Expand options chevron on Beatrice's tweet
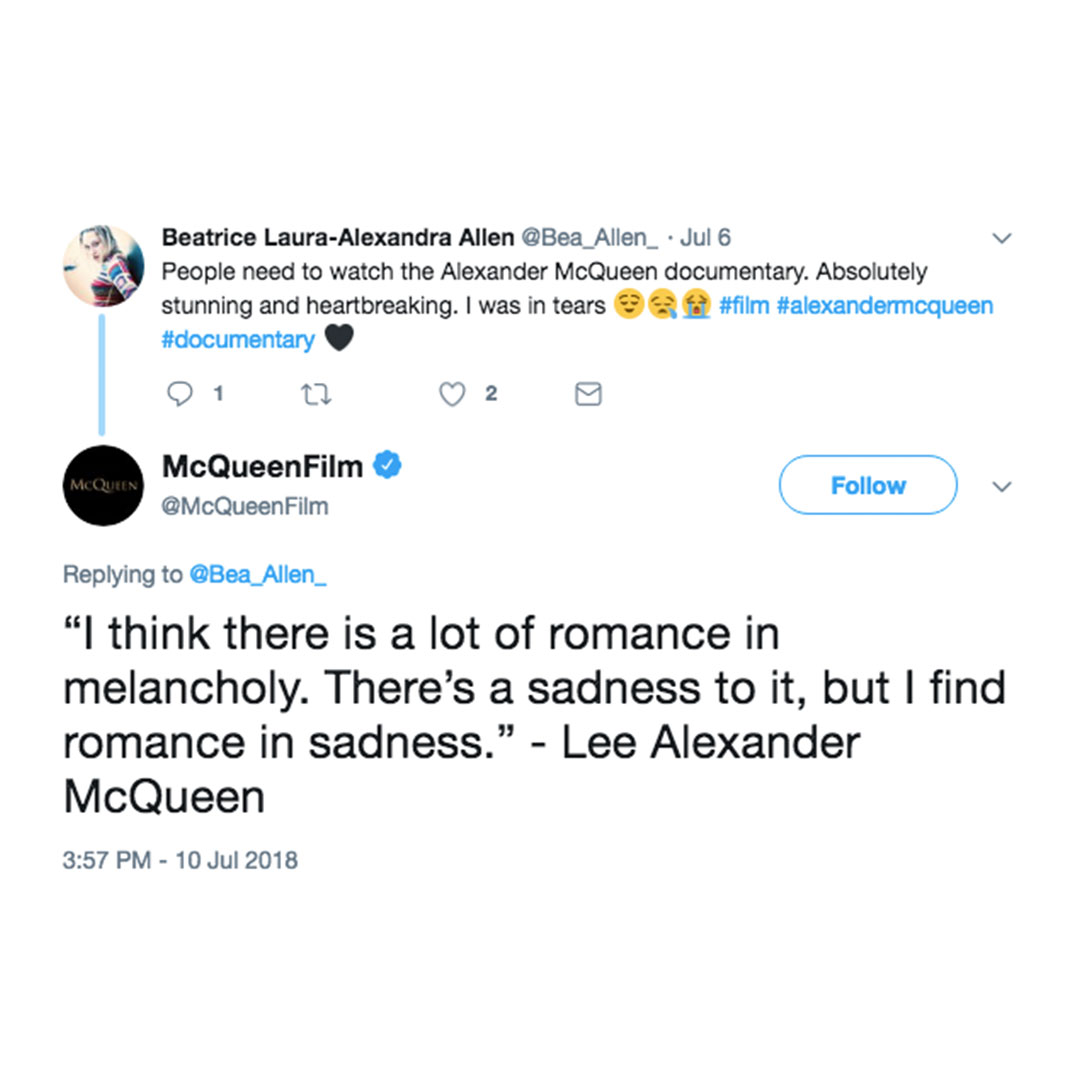Image resolution: width=1080 pixels, height=1080 pixels. [1001, 239]
